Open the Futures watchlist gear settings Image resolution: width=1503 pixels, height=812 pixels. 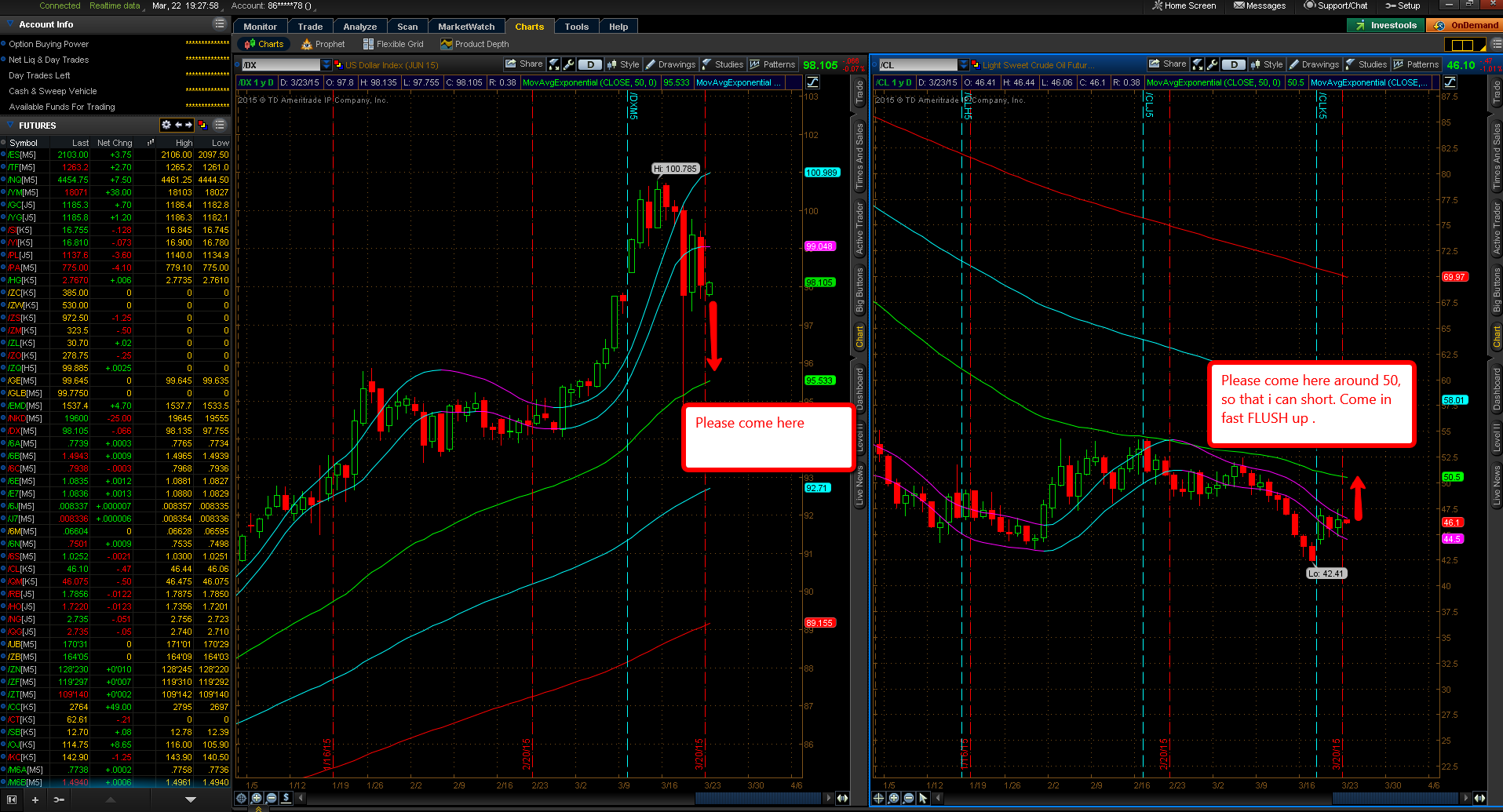point(166,125)
